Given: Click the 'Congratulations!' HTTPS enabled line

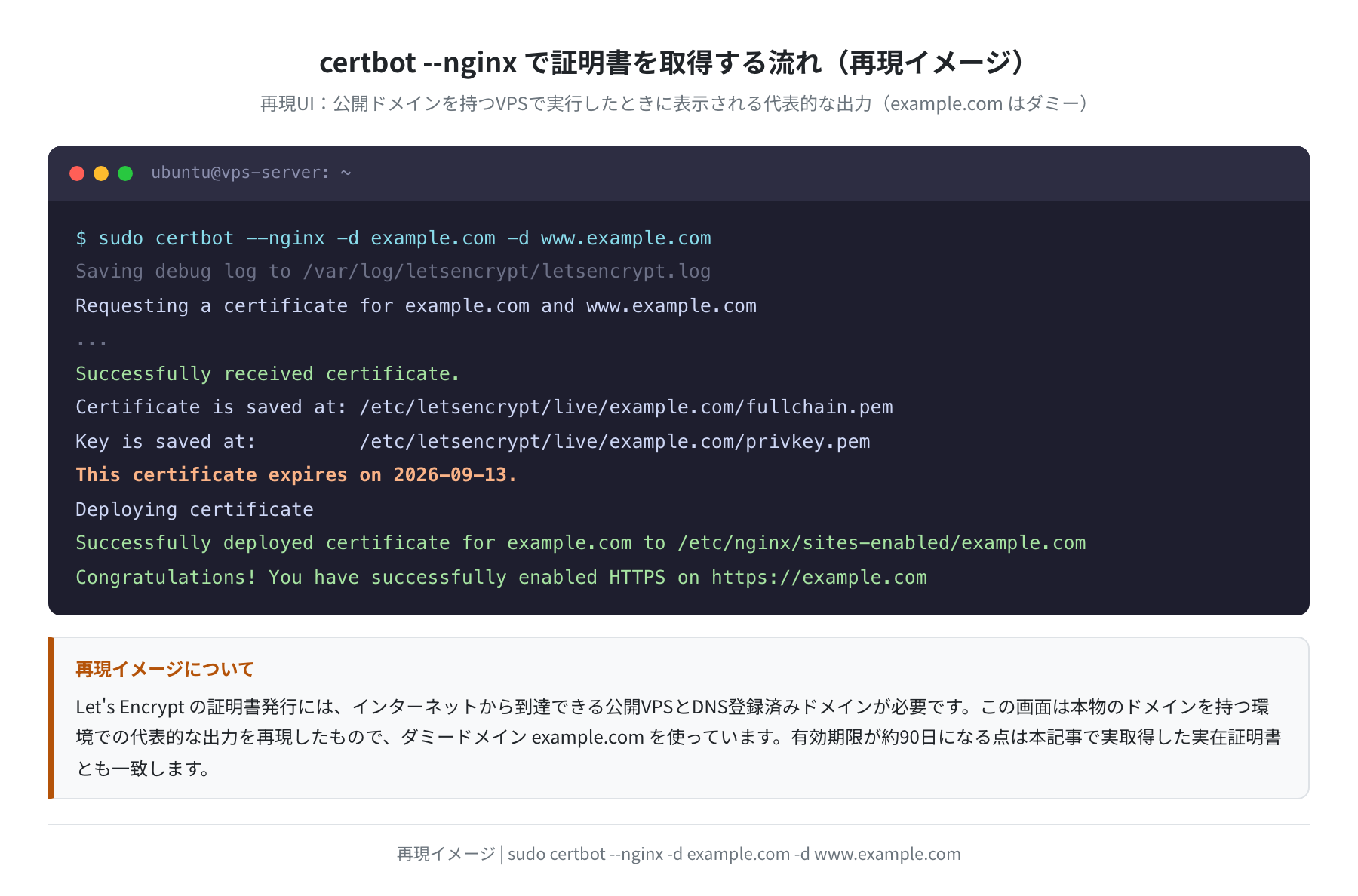Looking at the screenshot, I should (x=501, y=578).
